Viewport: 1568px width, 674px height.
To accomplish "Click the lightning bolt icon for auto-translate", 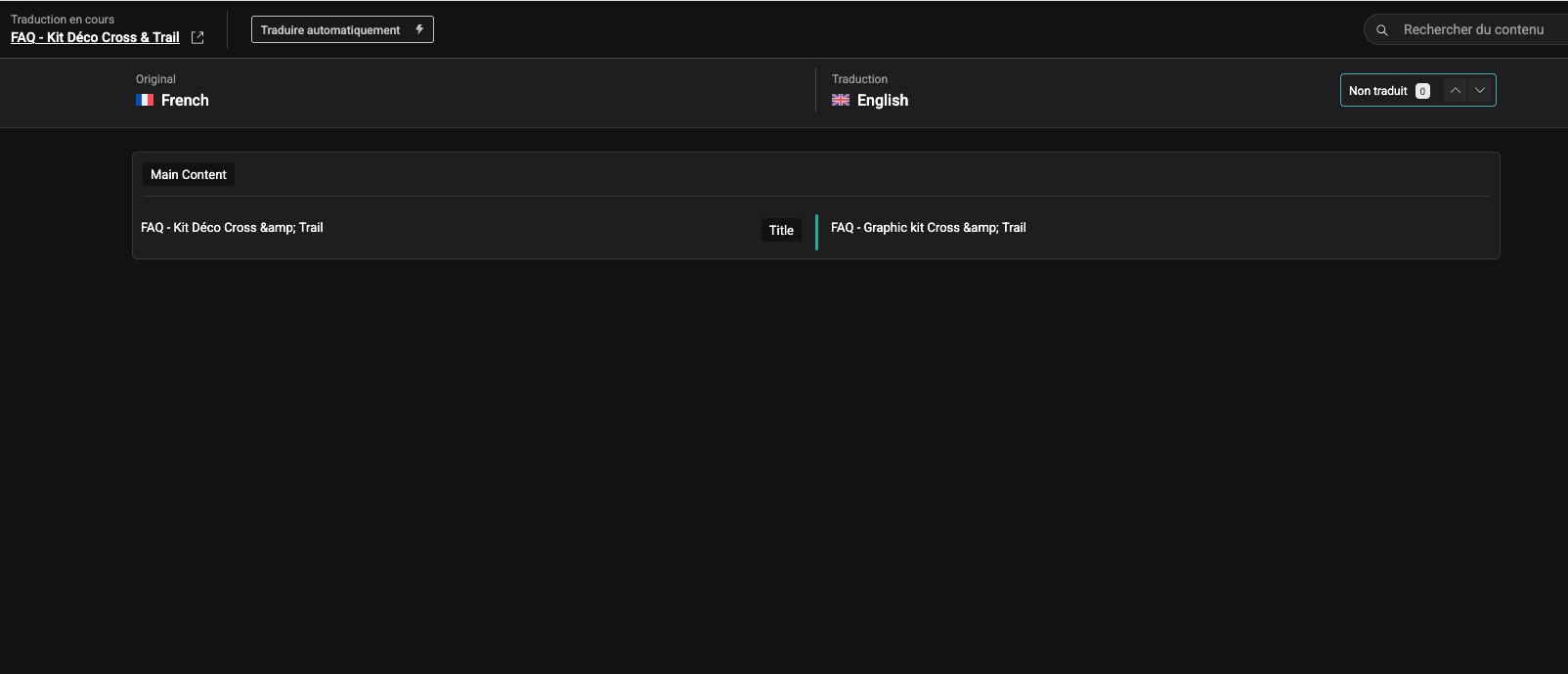I will (x=419, y=29).
